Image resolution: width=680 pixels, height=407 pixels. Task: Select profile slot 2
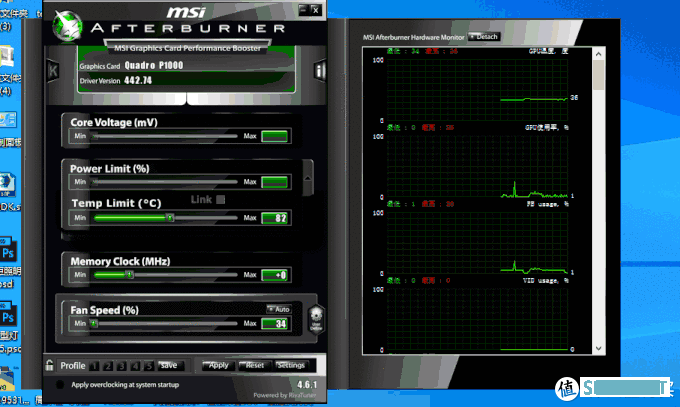click(x=108, y=366)
